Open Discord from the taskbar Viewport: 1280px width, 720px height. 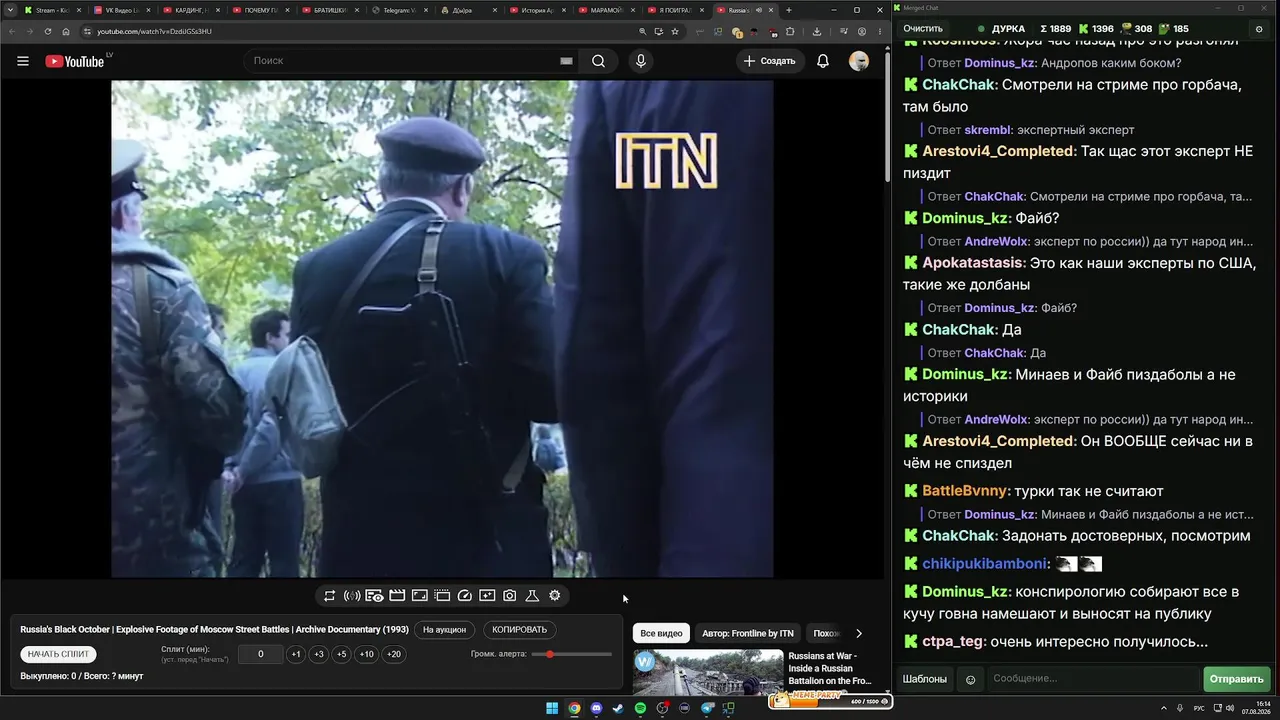597,709
